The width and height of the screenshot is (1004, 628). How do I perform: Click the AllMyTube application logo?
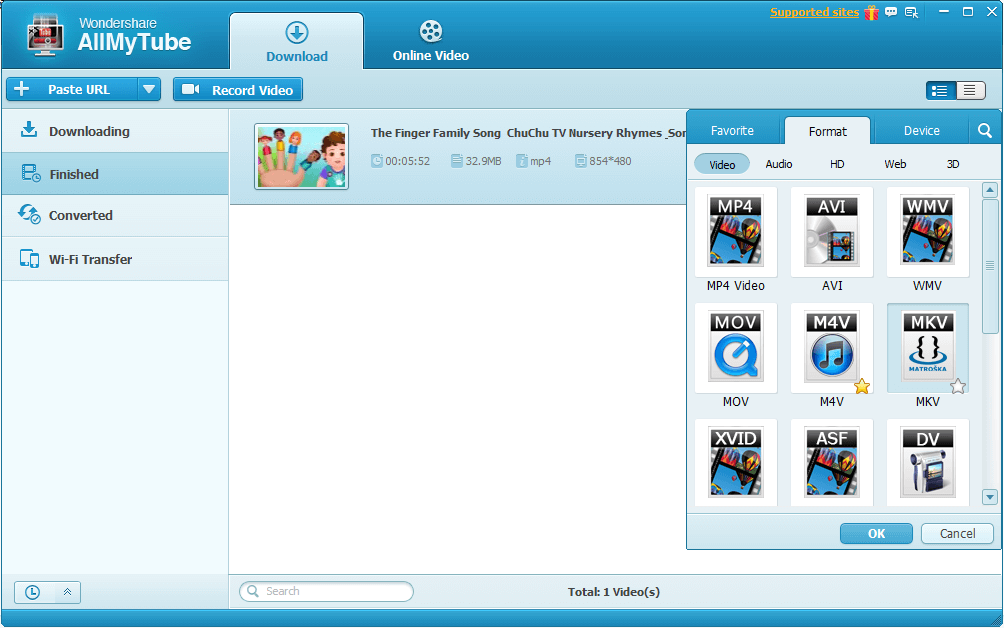(x=45, y=36)
